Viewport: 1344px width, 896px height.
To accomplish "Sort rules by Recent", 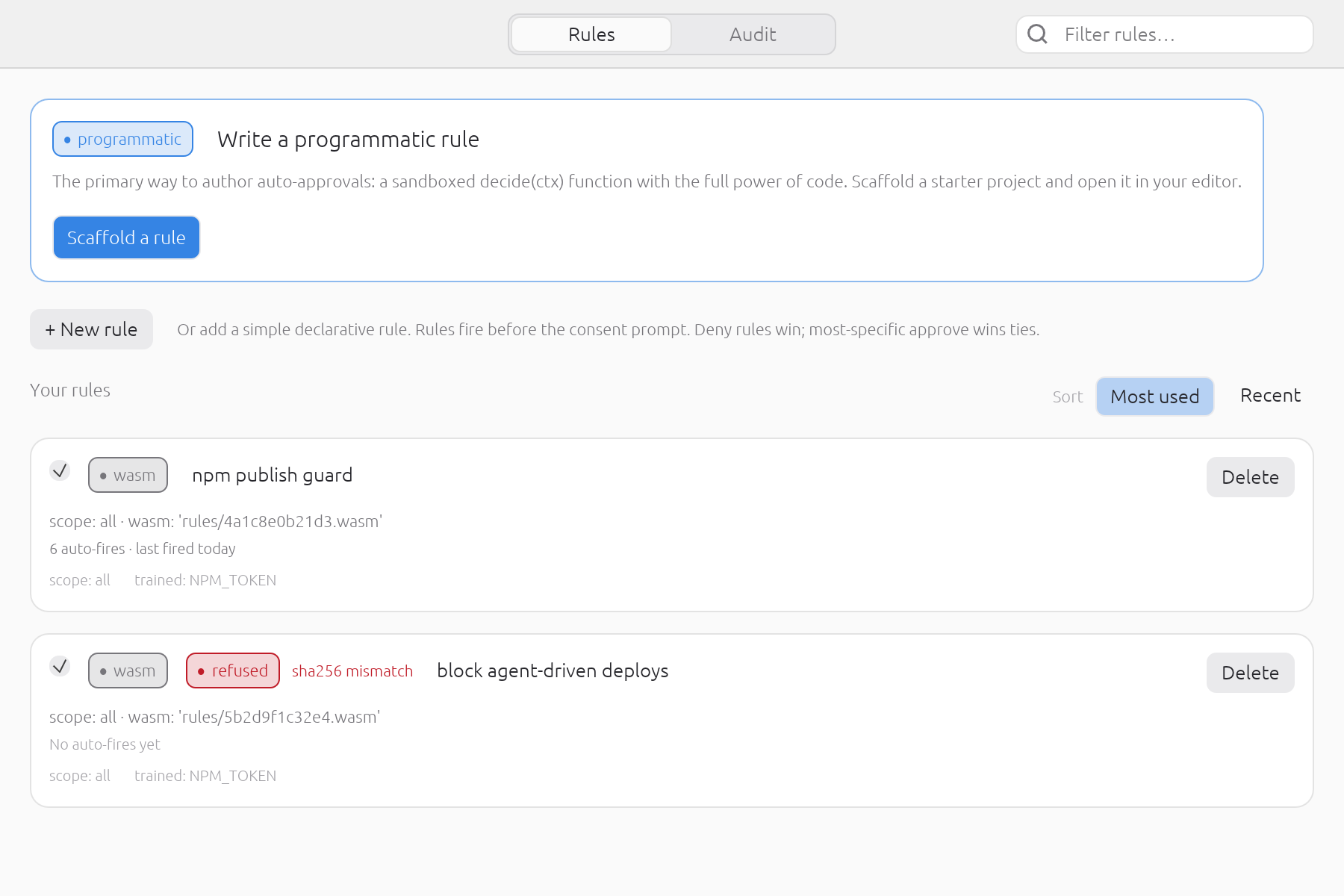I will (x=1270, y=396).
